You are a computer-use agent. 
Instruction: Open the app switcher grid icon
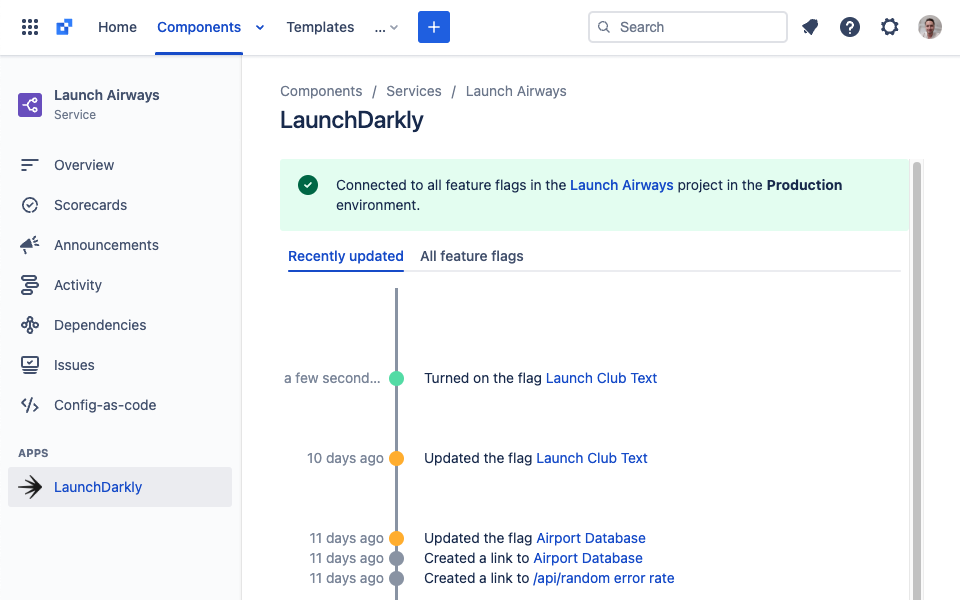(30, 27)
